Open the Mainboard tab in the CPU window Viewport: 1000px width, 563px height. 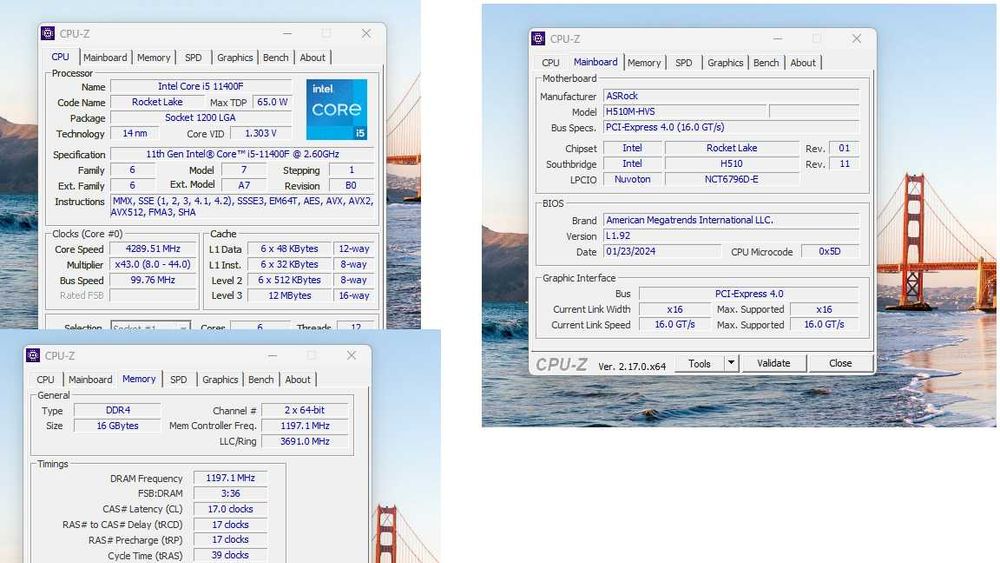[x=105, y=57]
